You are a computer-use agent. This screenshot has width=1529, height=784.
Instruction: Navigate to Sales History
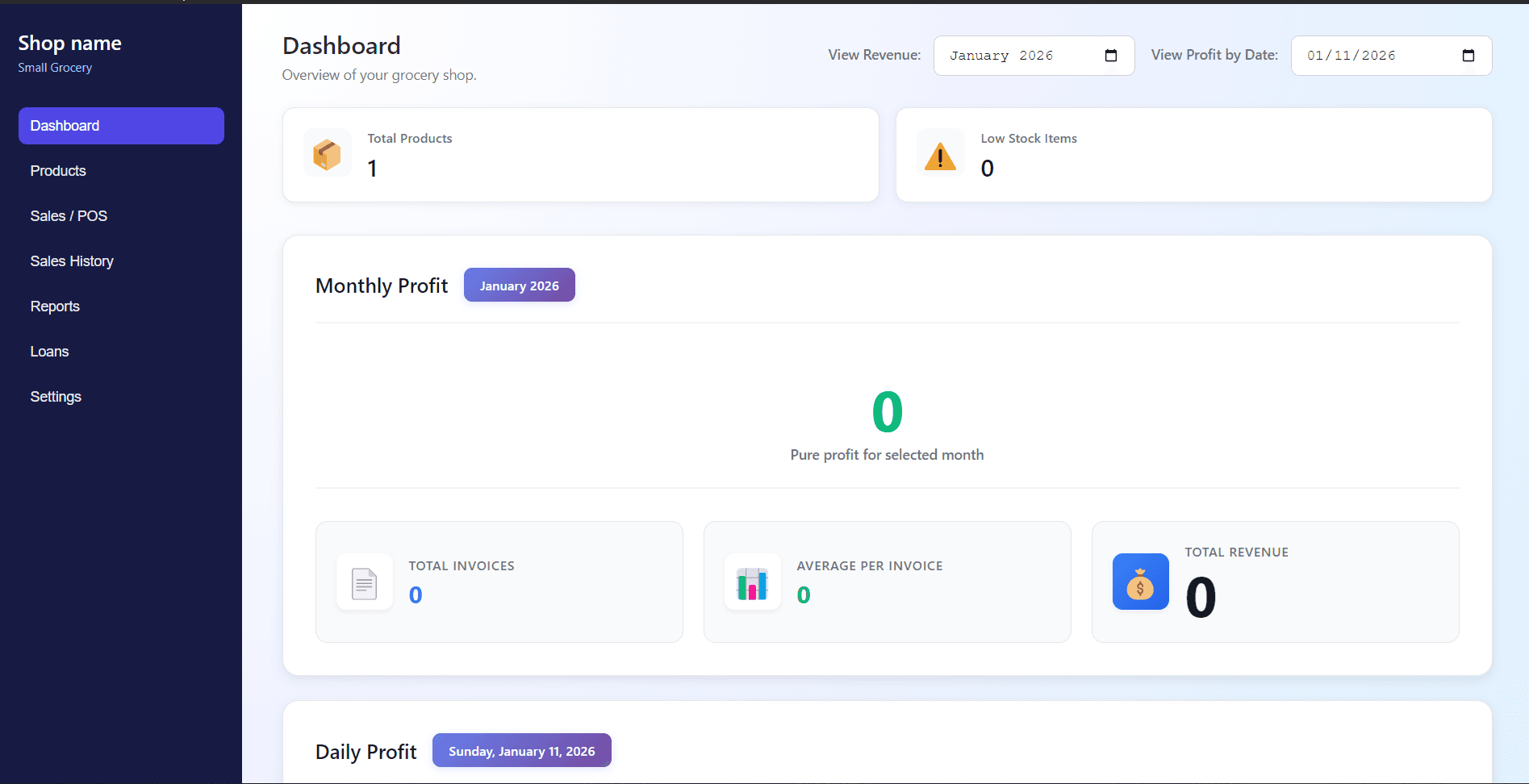point(121,261)
